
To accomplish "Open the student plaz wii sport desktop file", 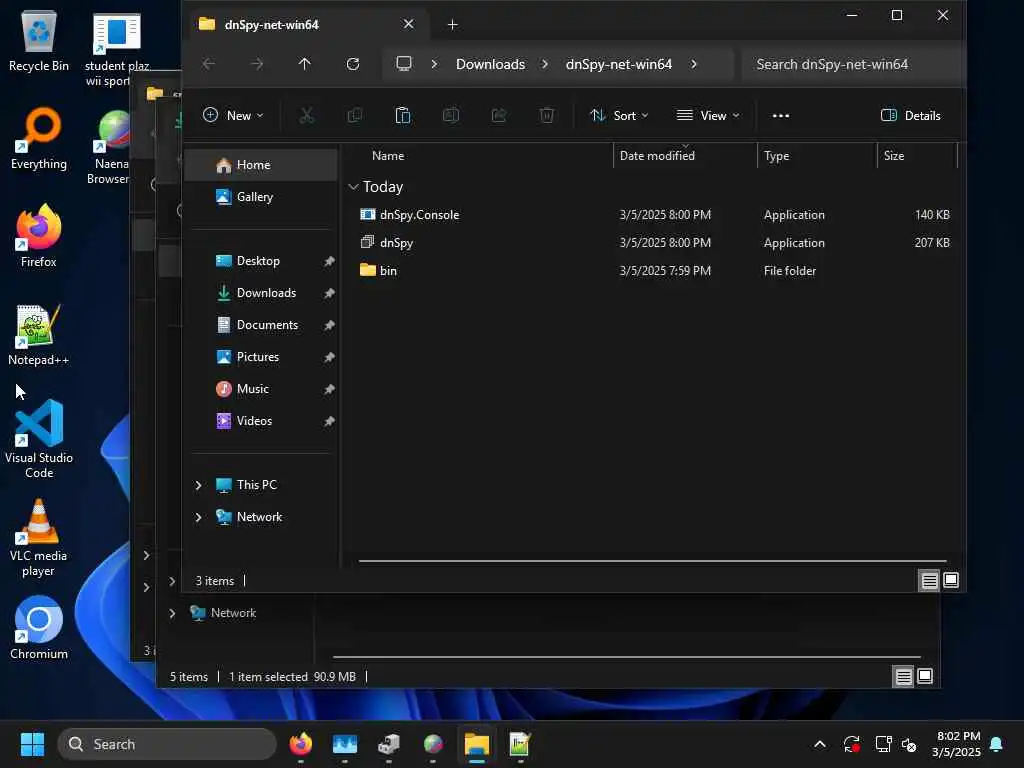I will [x=116, y=49].
